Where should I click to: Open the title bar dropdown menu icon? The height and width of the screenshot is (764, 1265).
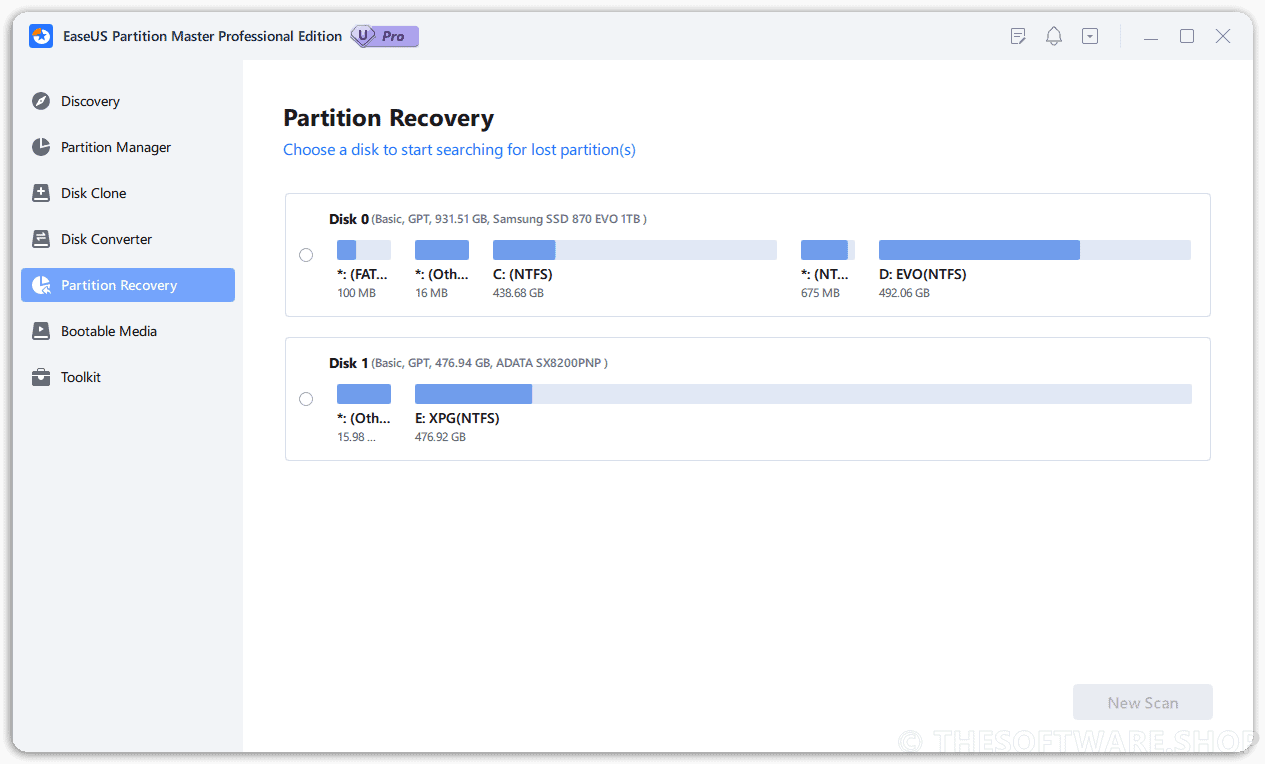(x=1090, y=36)
